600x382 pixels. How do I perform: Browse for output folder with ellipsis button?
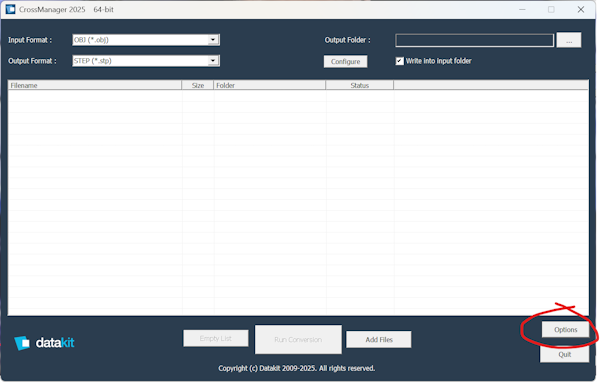pos(569,40)
